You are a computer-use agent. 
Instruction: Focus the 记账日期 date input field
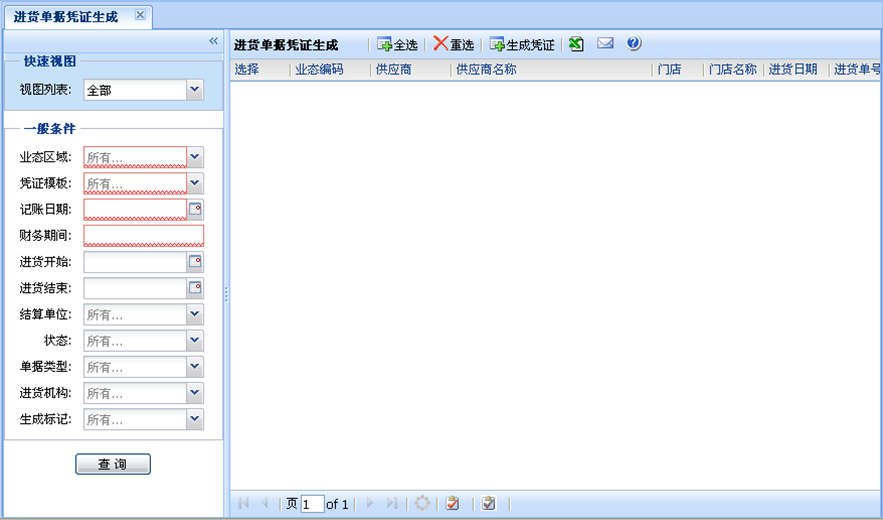[x=135, y=210]
